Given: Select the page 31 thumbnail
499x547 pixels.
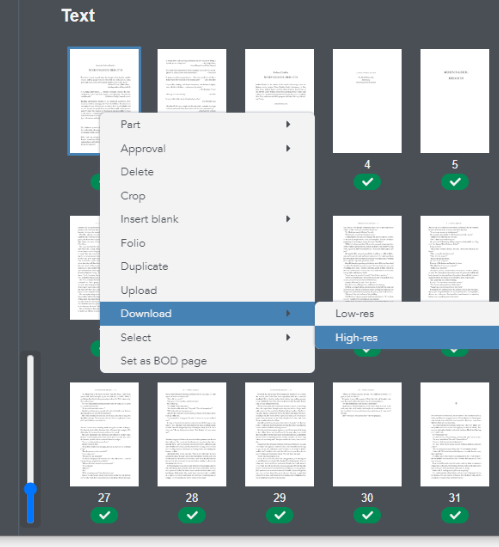Looking at the screenshot, I should coord(455,434).
